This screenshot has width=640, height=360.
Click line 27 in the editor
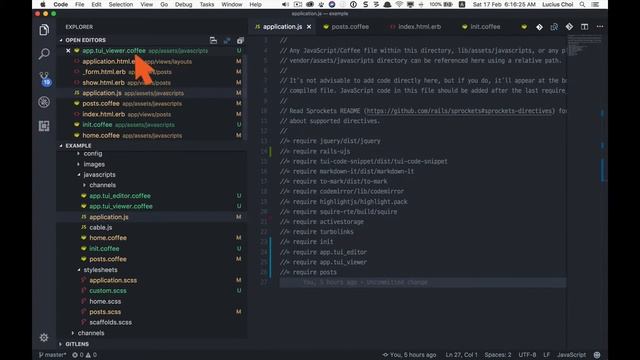[423, 282]
